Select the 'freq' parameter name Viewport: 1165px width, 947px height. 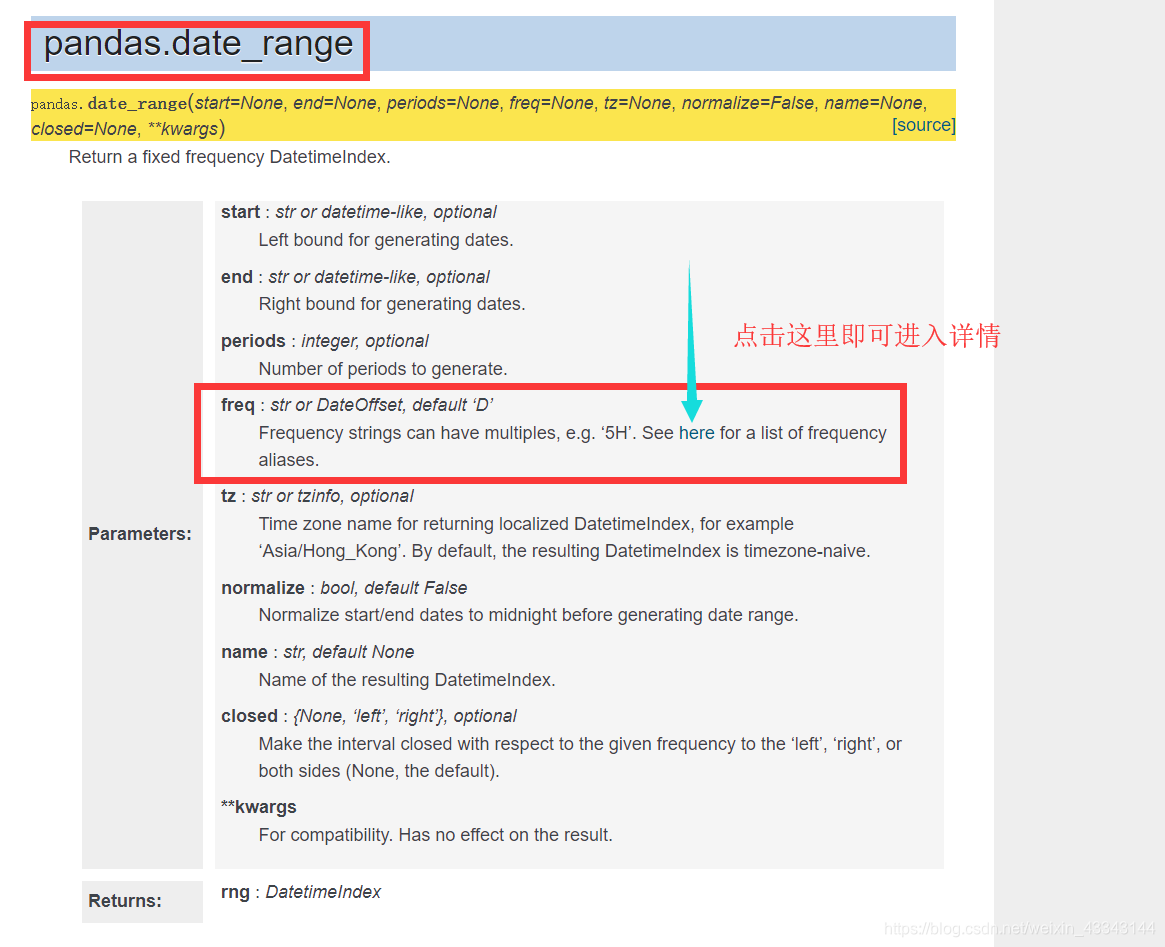pyautogui.click(x=237, y=405)
